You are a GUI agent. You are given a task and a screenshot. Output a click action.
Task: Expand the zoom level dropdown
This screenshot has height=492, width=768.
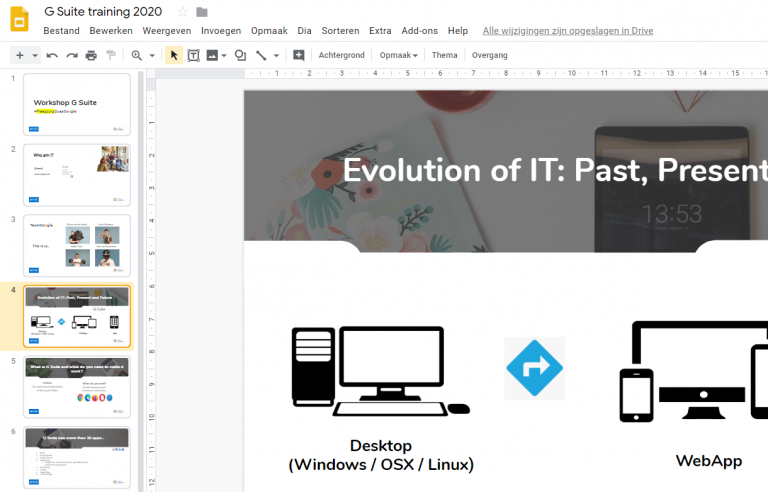pyautogui.click(x=151, y=55)
